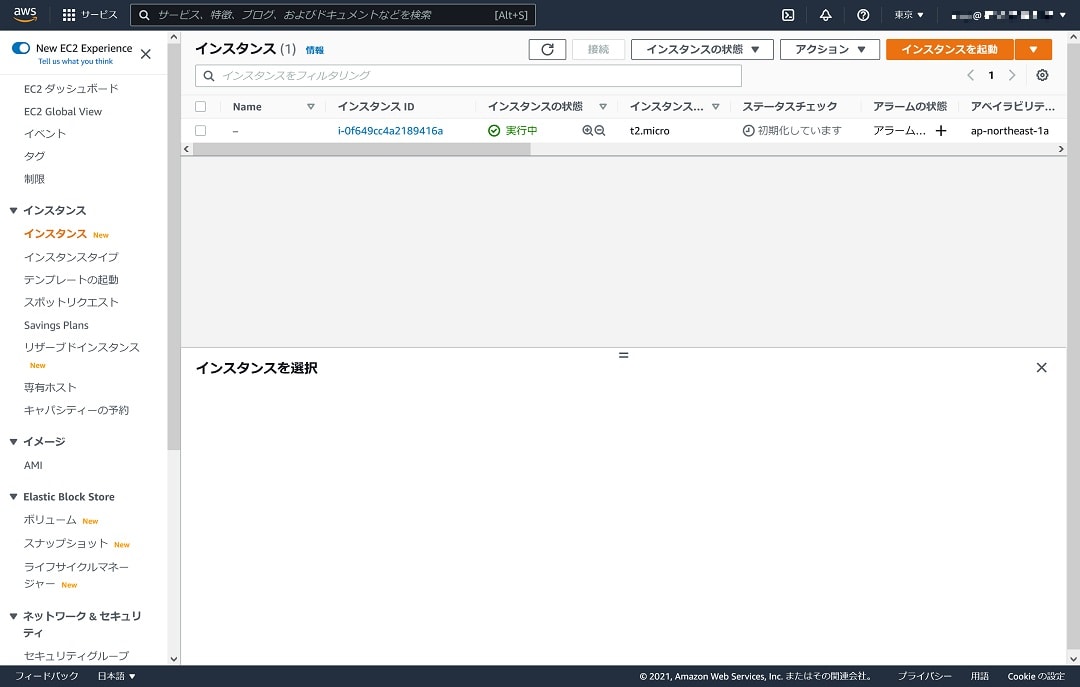Screen dimensions: 1080x687
Task: Open ボリューム in sidebar
Action: pos(50,520)
